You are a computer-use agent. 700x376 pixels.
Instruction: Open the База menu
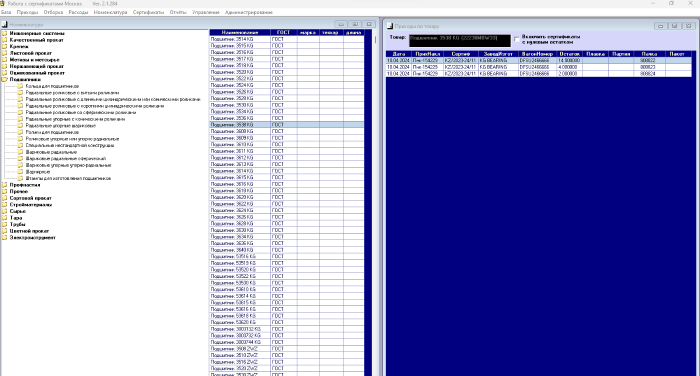coord(6,12)
